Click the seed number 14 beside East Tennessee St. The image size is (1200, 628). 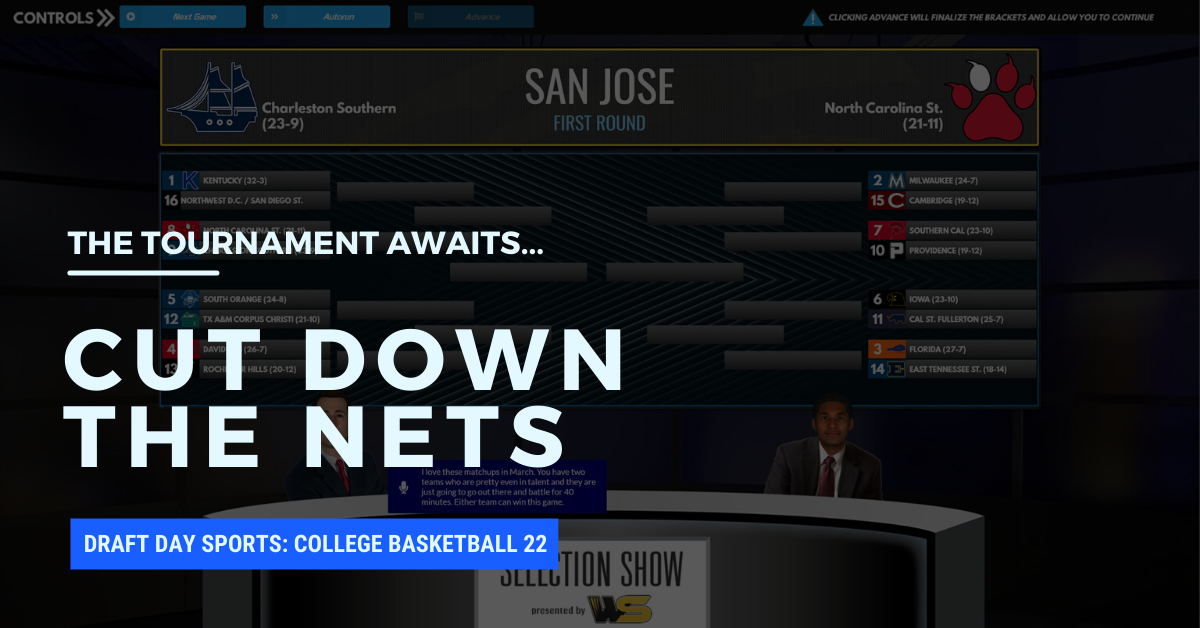(877, 370)
